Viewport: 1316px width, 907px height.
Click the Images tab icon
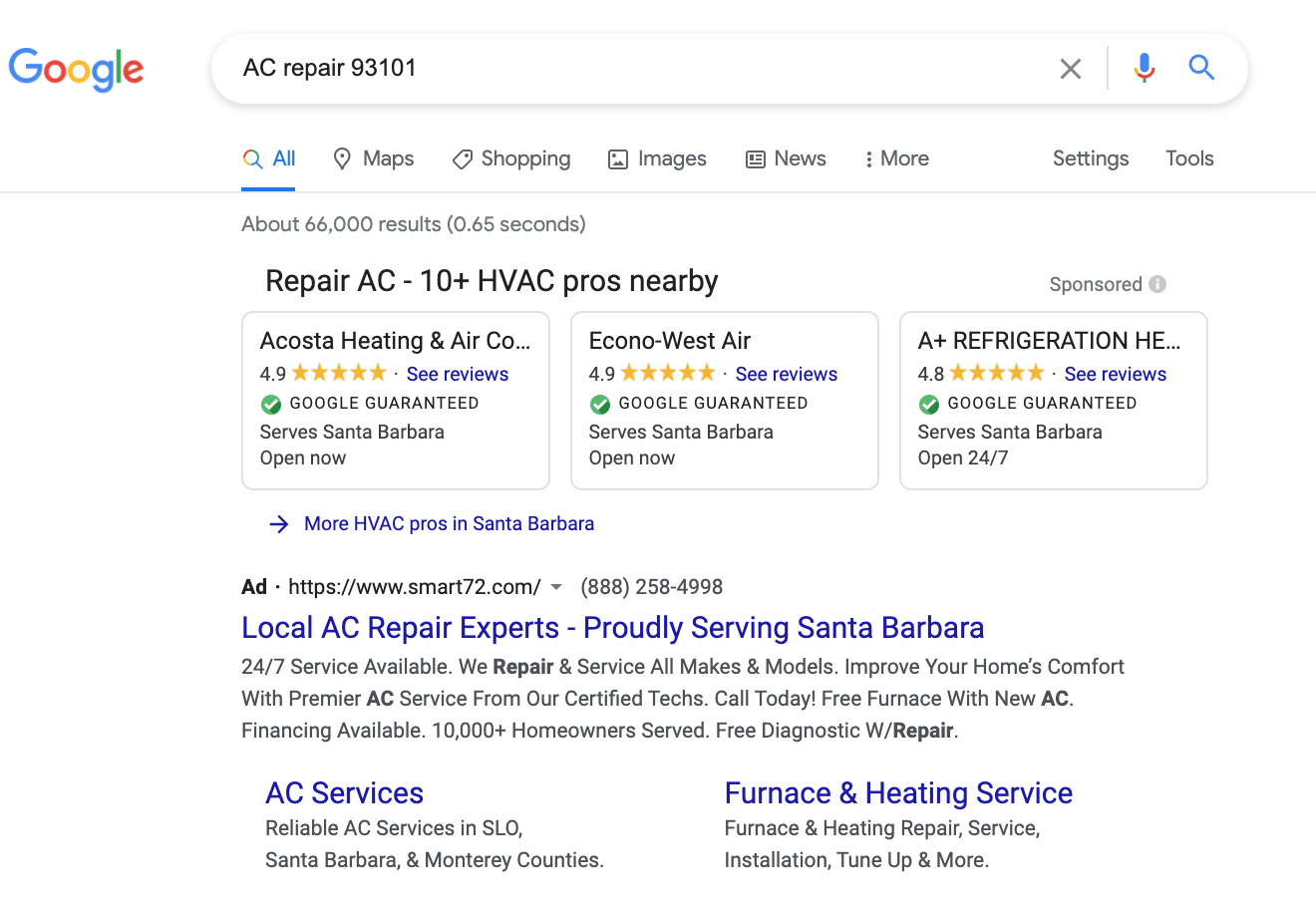click(618, 158)
